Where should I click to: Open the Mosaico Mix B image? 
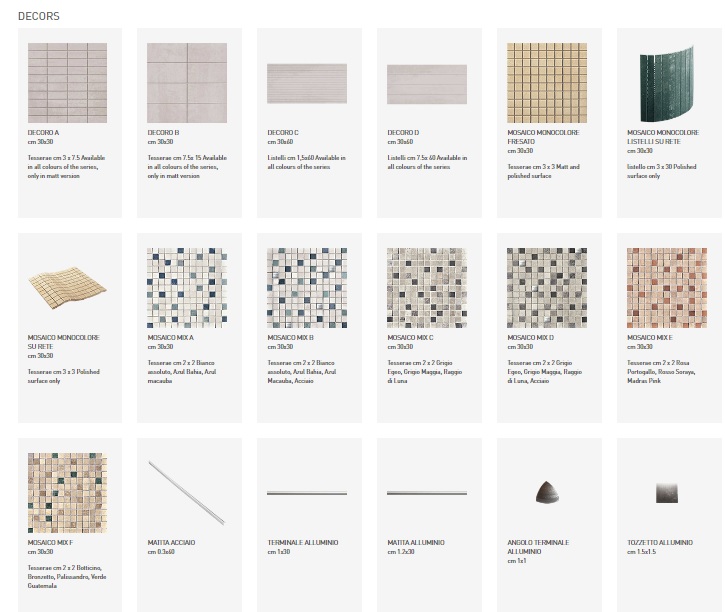coord(306,288)
